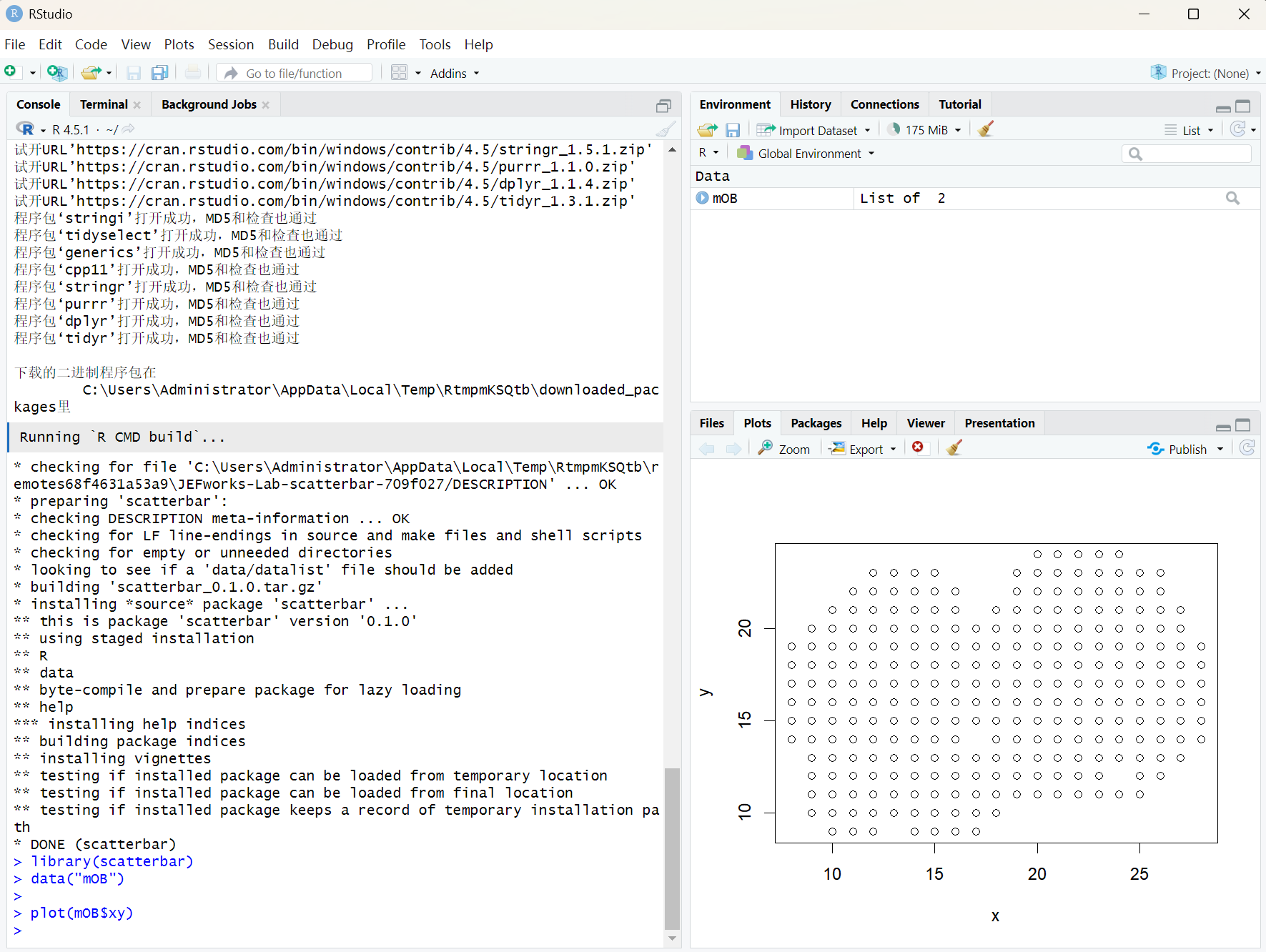1266x952 pixels.
Task: Click Save all documents icon
Action: click(159, 72)
